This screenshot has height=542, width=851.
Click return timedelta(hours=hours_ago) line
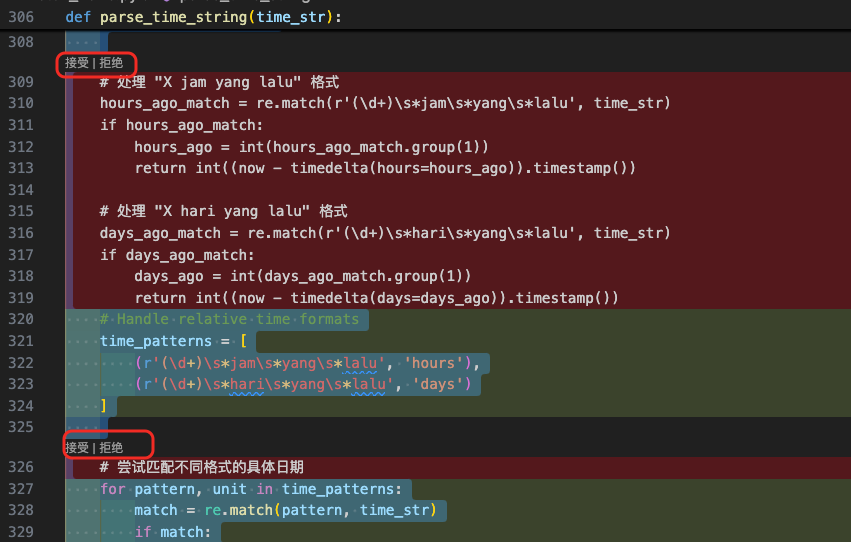[x=385, y=168]
